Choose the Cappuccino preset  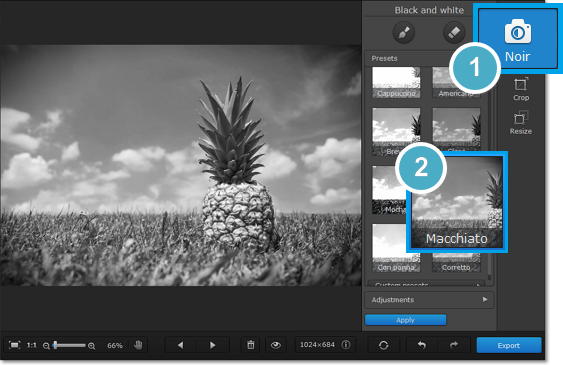pos(396,83)
